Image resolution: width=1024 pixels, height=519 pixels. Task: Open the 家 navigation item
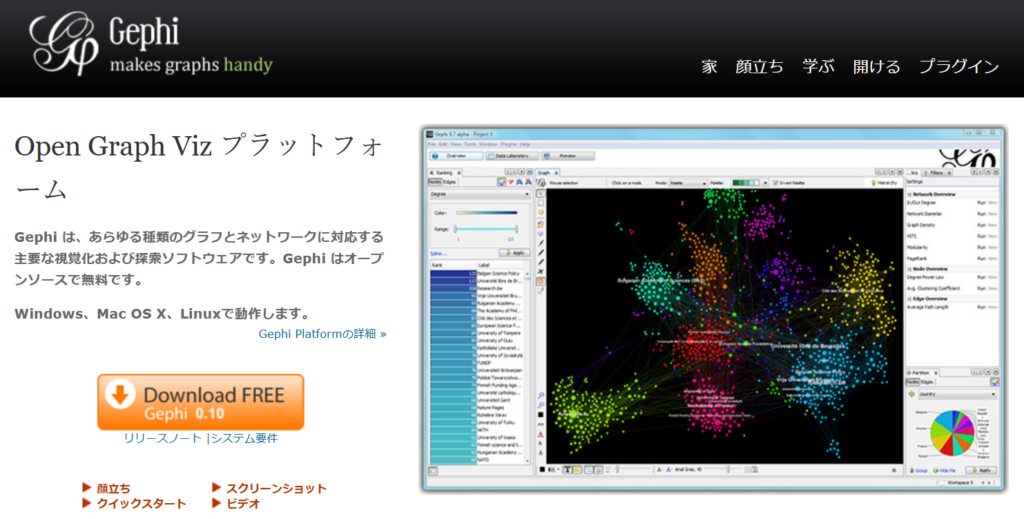(x=710, y=67)
